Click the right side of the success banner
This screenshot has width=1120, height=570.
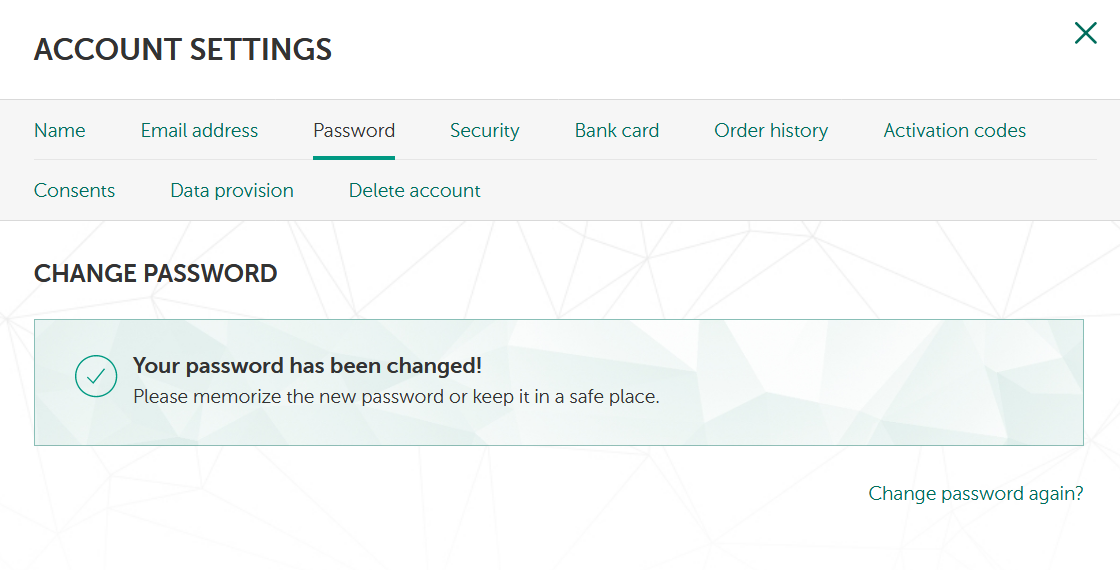point(950,382)
